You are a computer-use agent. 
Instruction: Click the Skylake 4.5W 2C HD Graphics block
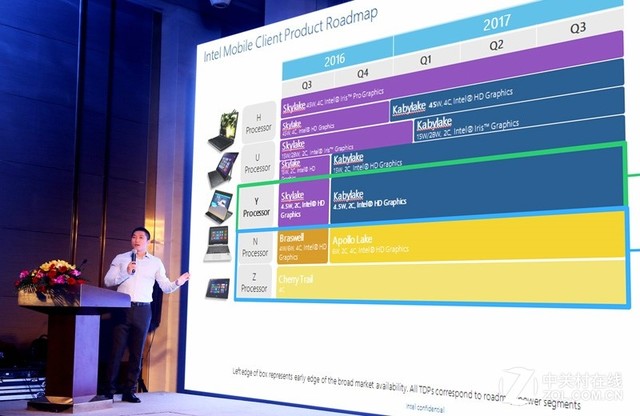(303, 203)
